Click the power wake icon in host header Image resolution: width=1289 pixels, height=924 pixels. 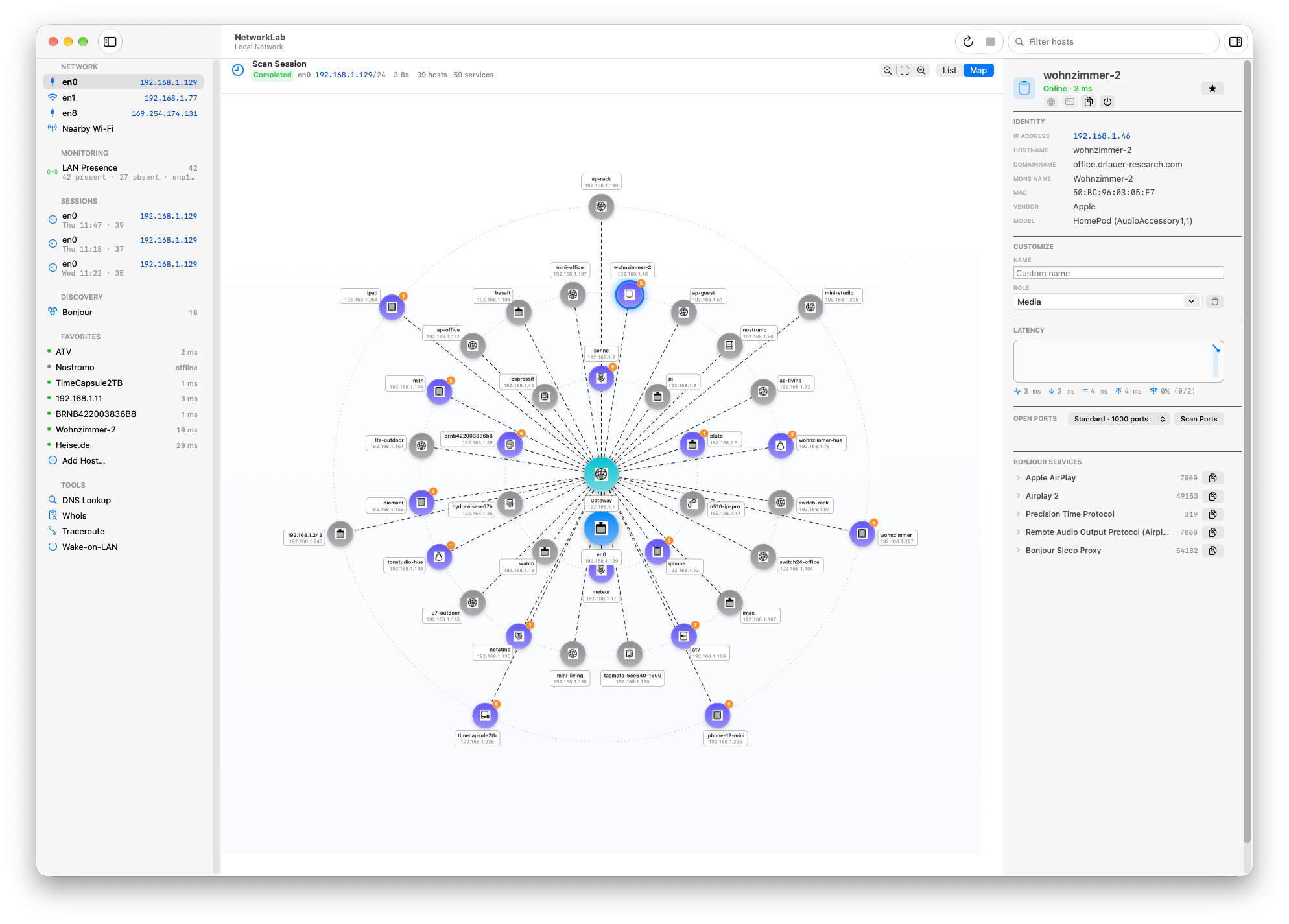click(x=1107, y=102)
